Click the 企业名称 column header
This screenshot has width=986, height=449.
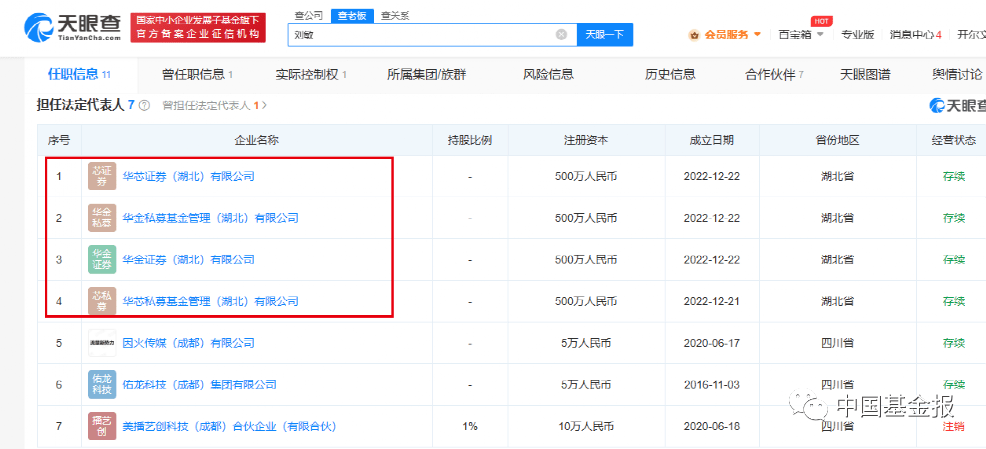[256, 140]
